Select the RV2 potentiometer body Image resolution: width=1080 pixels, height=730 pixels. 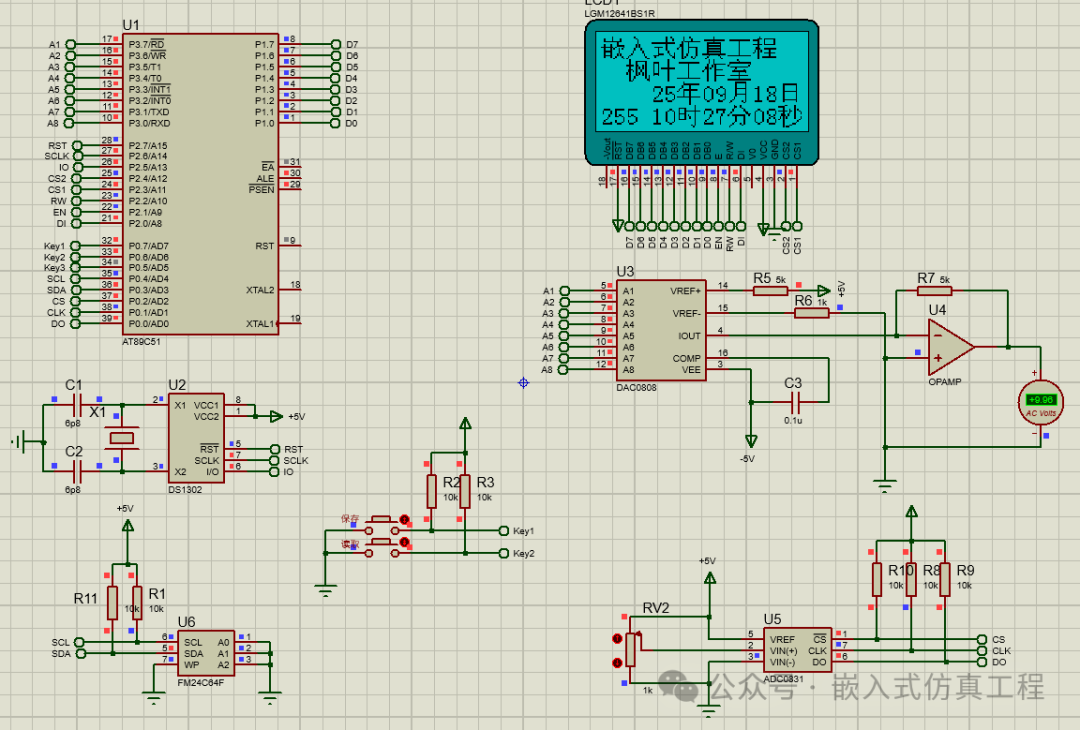(630, 651)
